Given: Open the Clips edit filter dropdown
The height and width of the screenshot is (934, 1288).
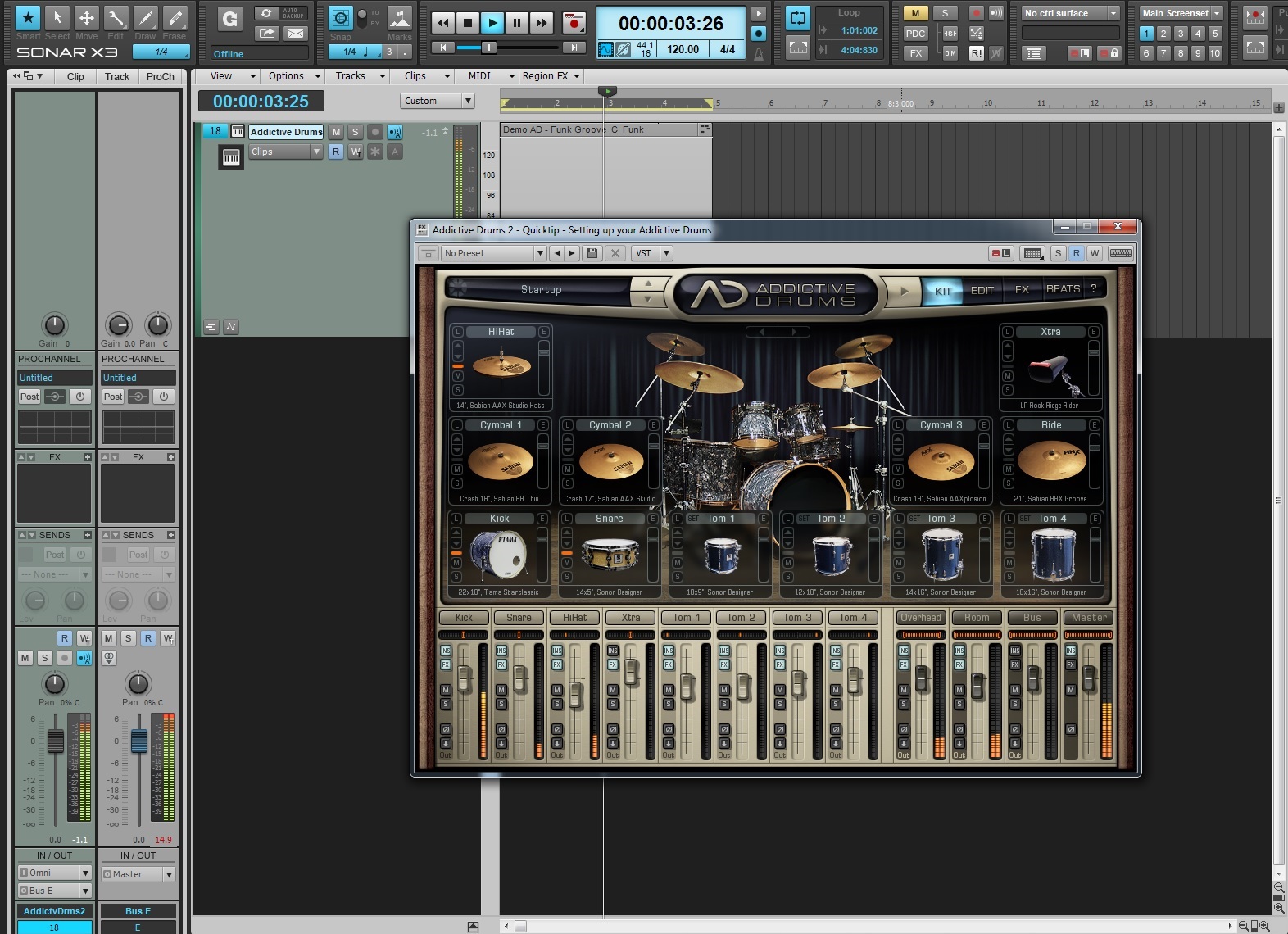Looking at the screenshot, I should pos(286,152).
